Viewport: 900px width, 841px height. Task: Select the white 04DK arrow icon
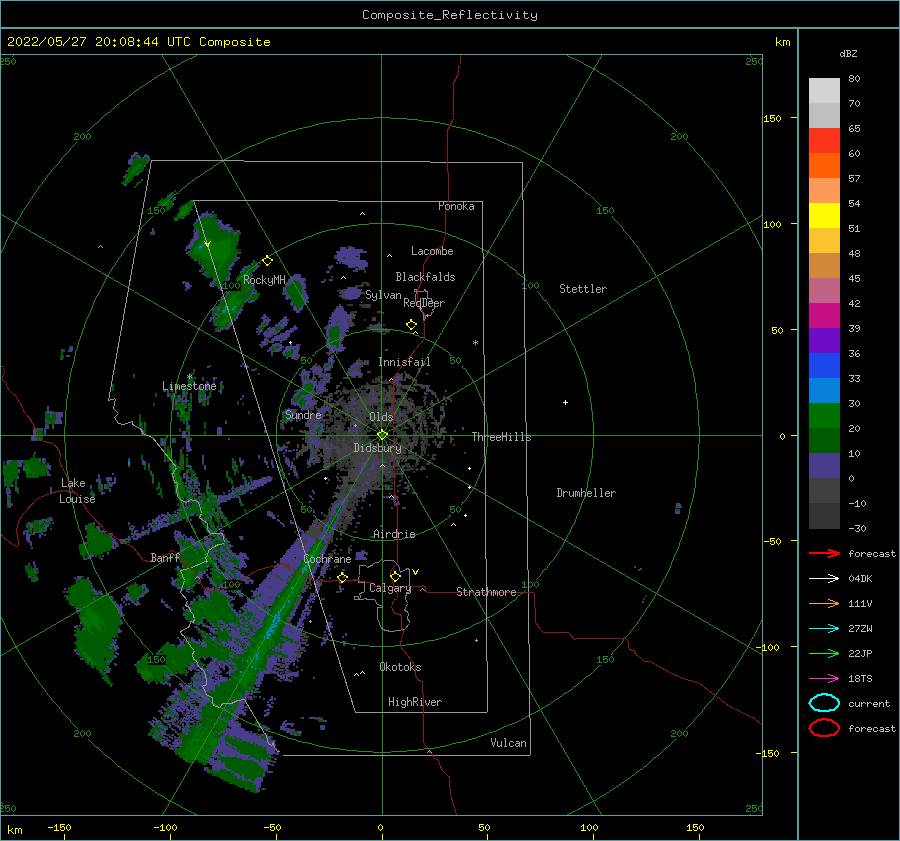tap(824, 578)
